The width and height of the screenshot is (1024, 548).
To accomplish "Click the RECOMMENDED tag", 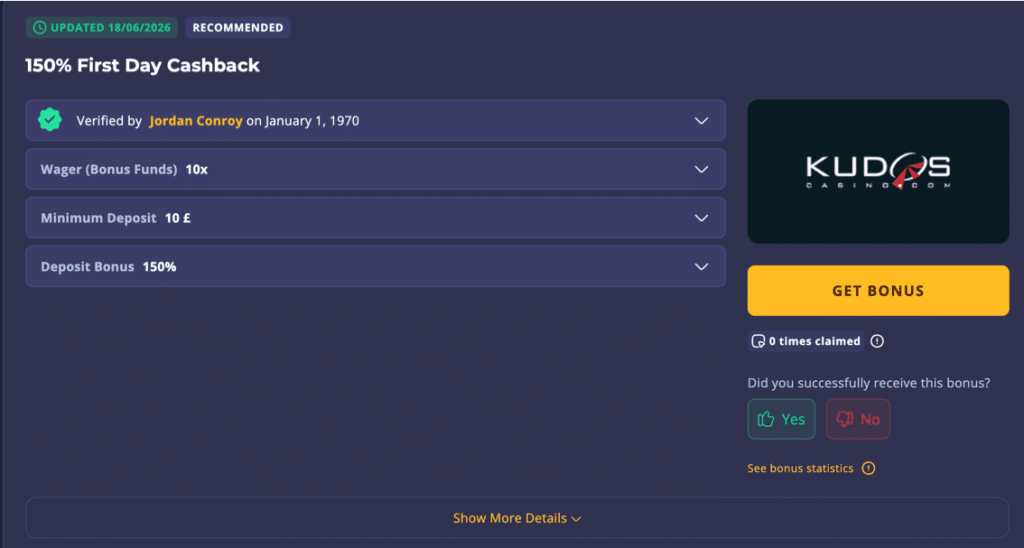I will (x=238, y=27).
